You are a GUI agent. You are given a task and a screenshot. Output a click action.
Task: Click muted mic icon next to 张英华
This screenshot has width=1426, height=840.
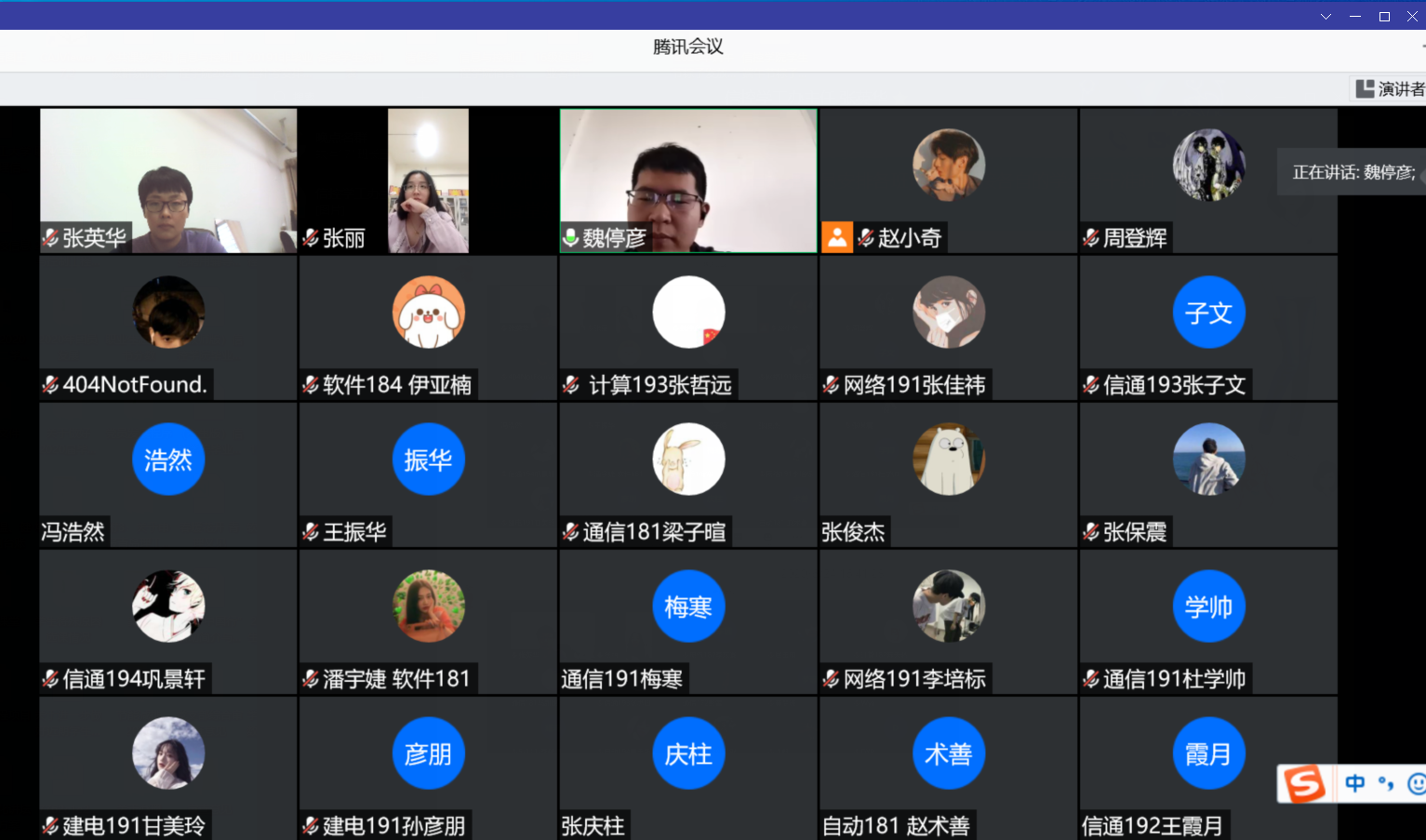(50, 238)
